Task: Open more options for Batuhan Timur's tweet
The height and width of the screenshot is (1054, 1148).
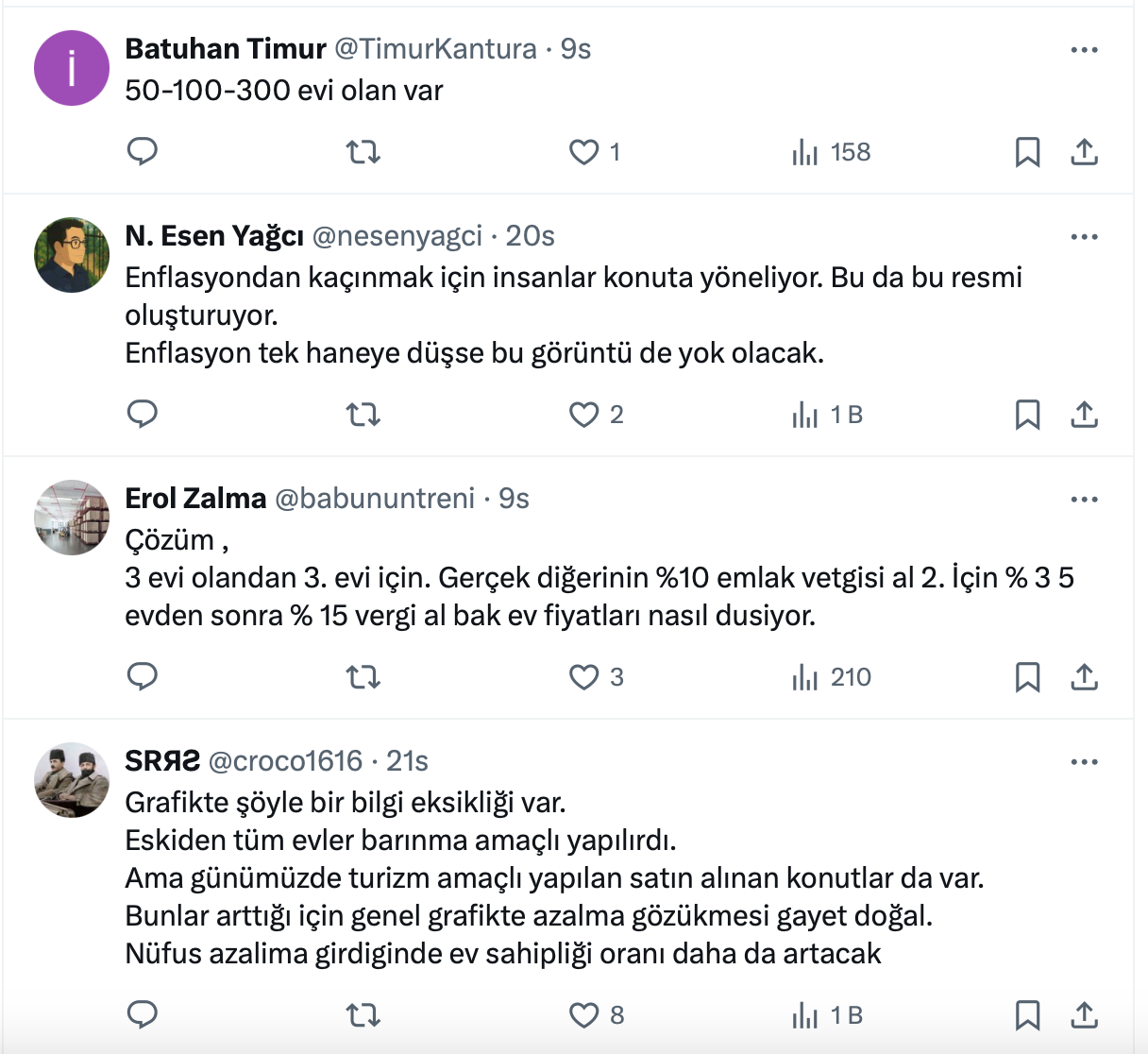Action: (1084, 50)
